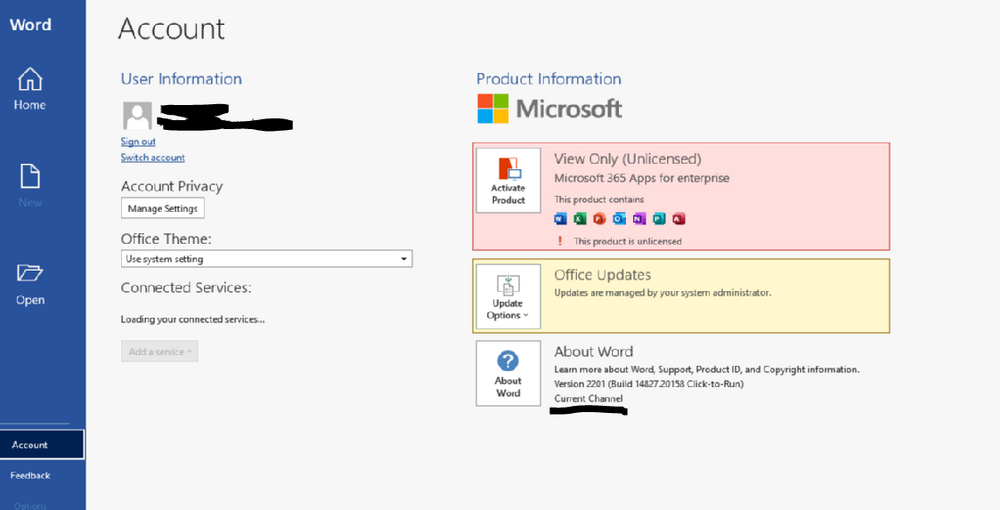Click the red unlicensed warning exclamation icon
The width and height of the screenshot is (1000, 510).
pyautogui.click(x=560, y=241)
